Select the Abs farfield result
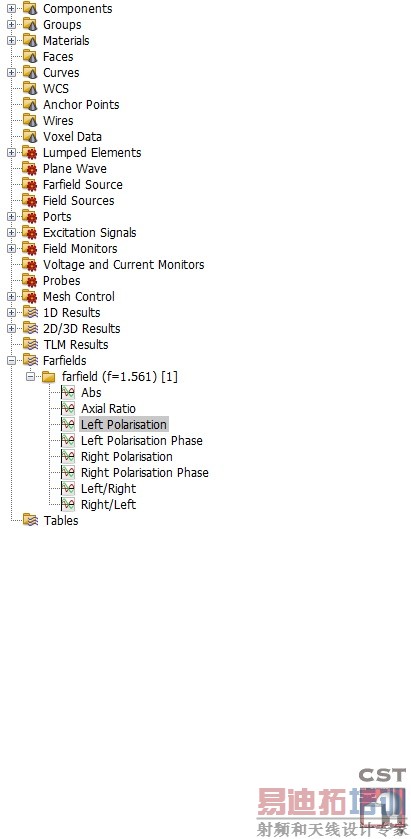 coord(91,392)
